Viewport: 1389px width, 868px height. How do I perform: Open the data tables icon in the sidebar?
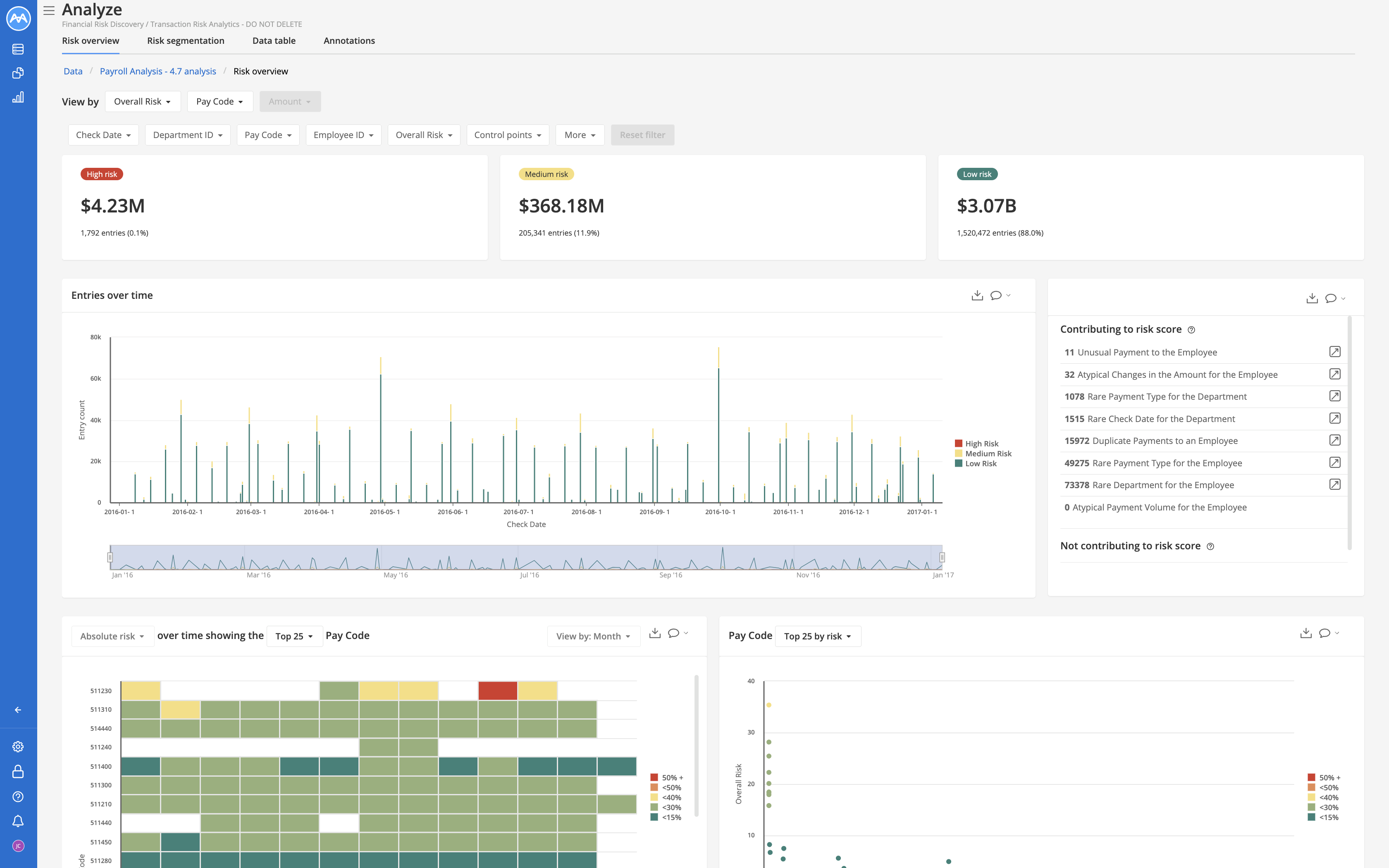(18, 49)
